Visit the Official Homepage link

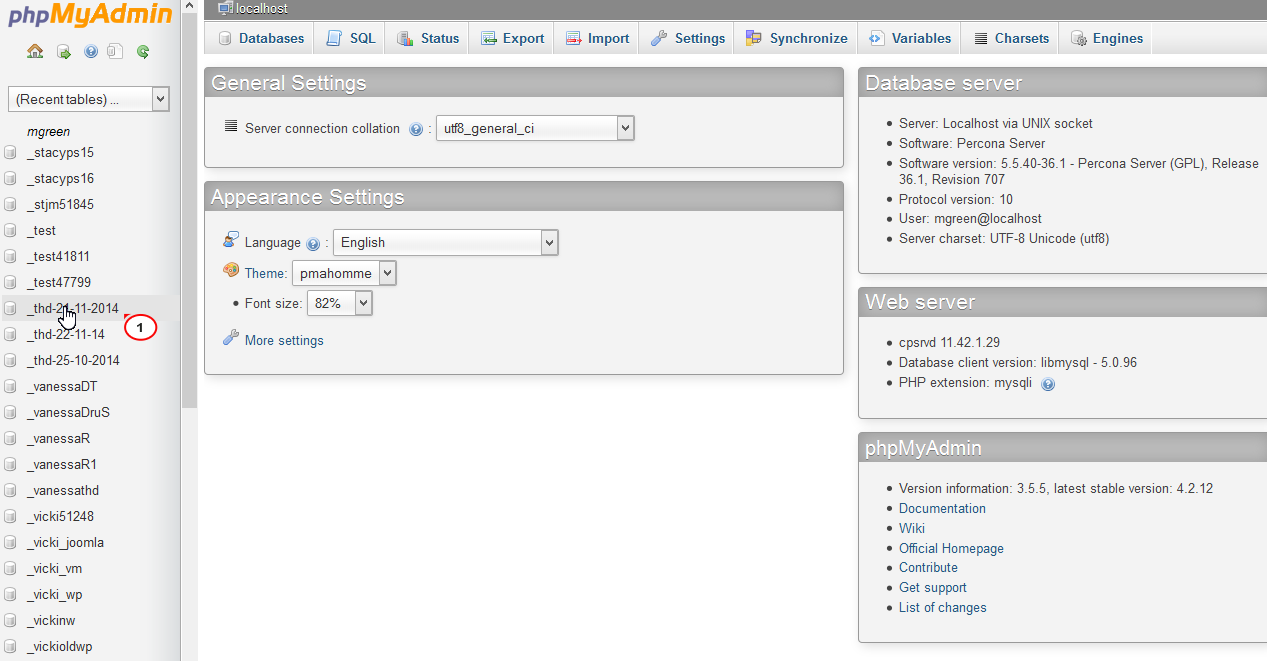[951, 548]
